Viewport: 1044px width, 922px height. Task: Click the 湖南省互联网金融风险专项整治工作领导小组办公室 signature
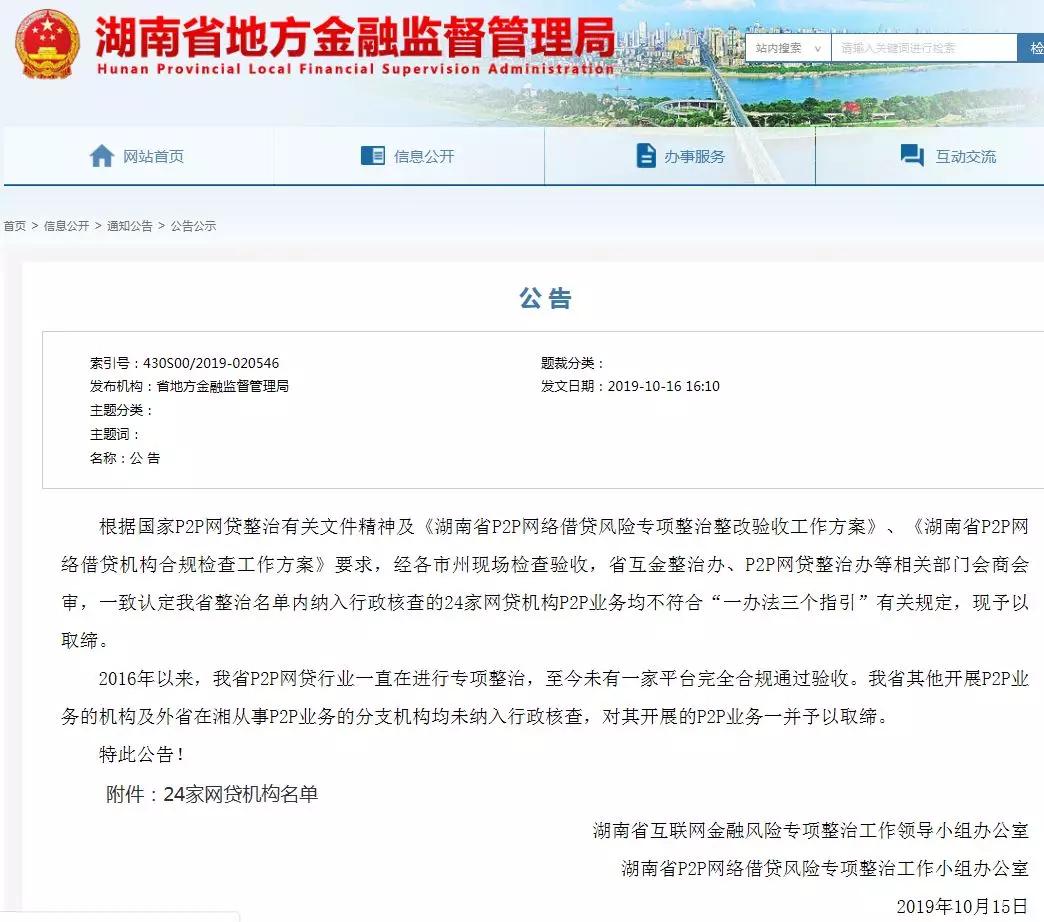(810, 830)
